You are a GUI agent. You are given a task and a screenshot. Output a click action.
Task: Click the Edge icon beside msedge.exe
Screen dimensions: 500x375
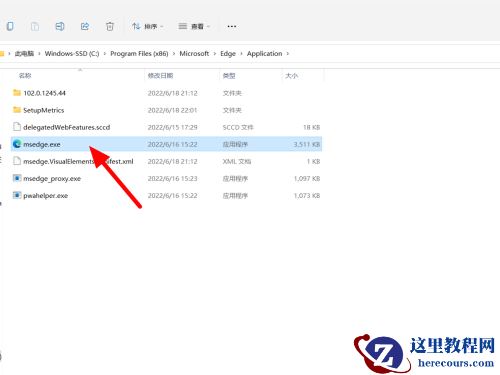(17, 144)
